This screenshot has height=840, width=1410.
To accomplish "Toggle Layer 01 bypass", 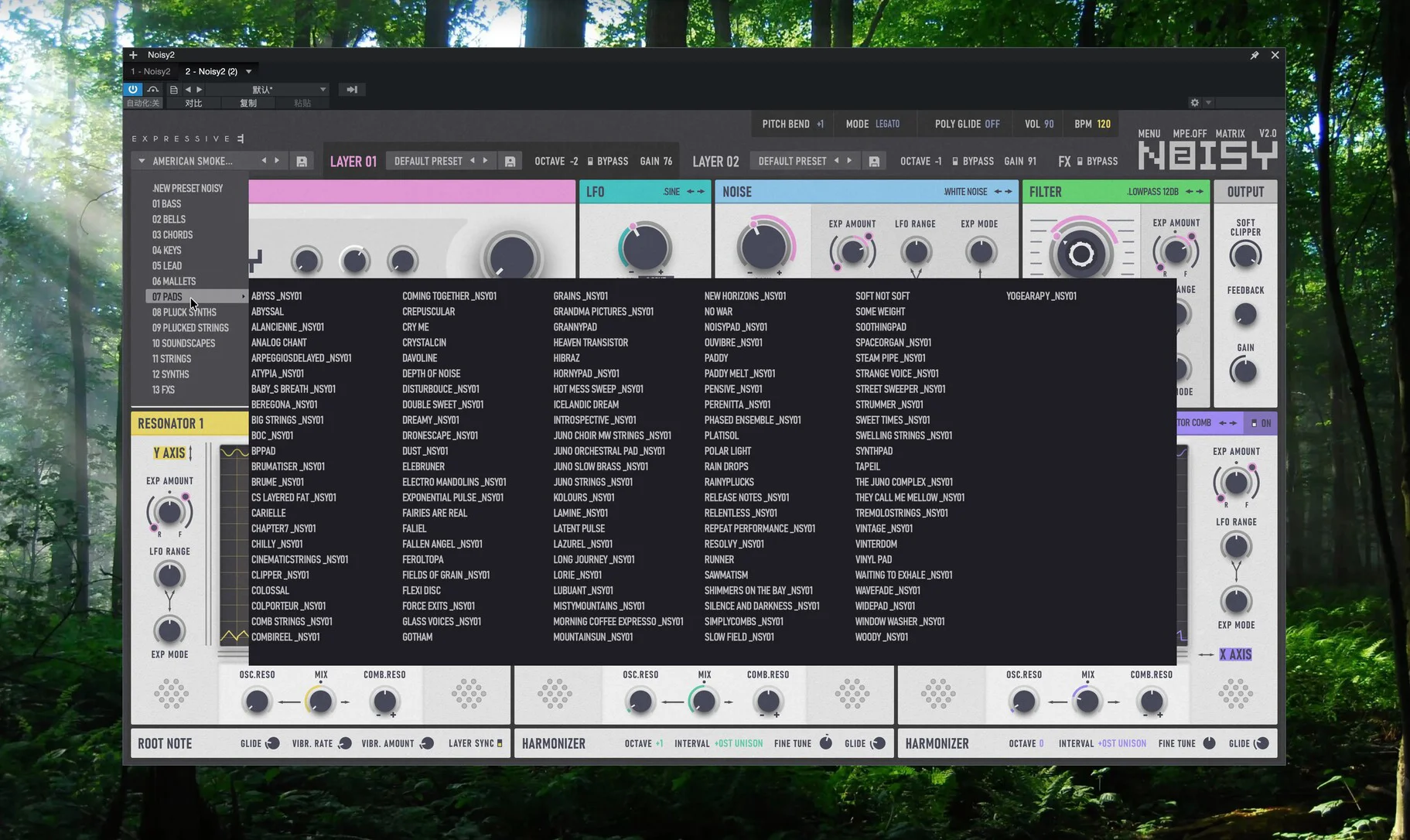I will point(591,162).
